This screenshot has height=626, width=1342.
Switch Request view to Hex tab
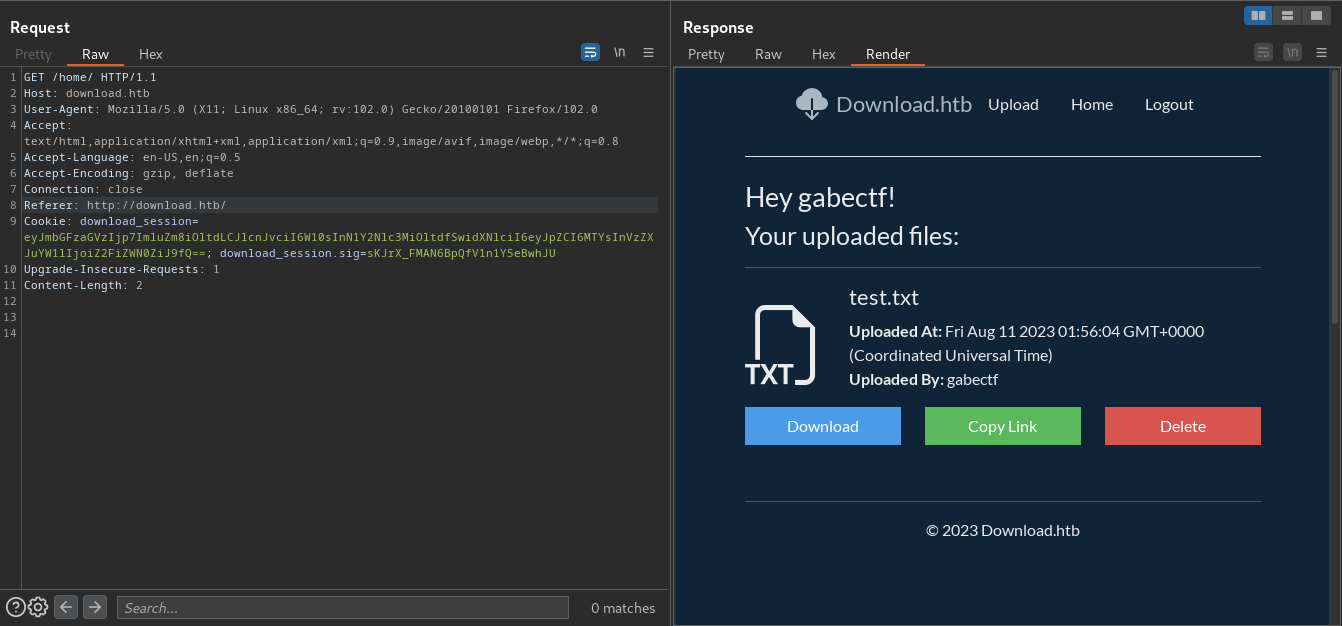pos(151,54)
